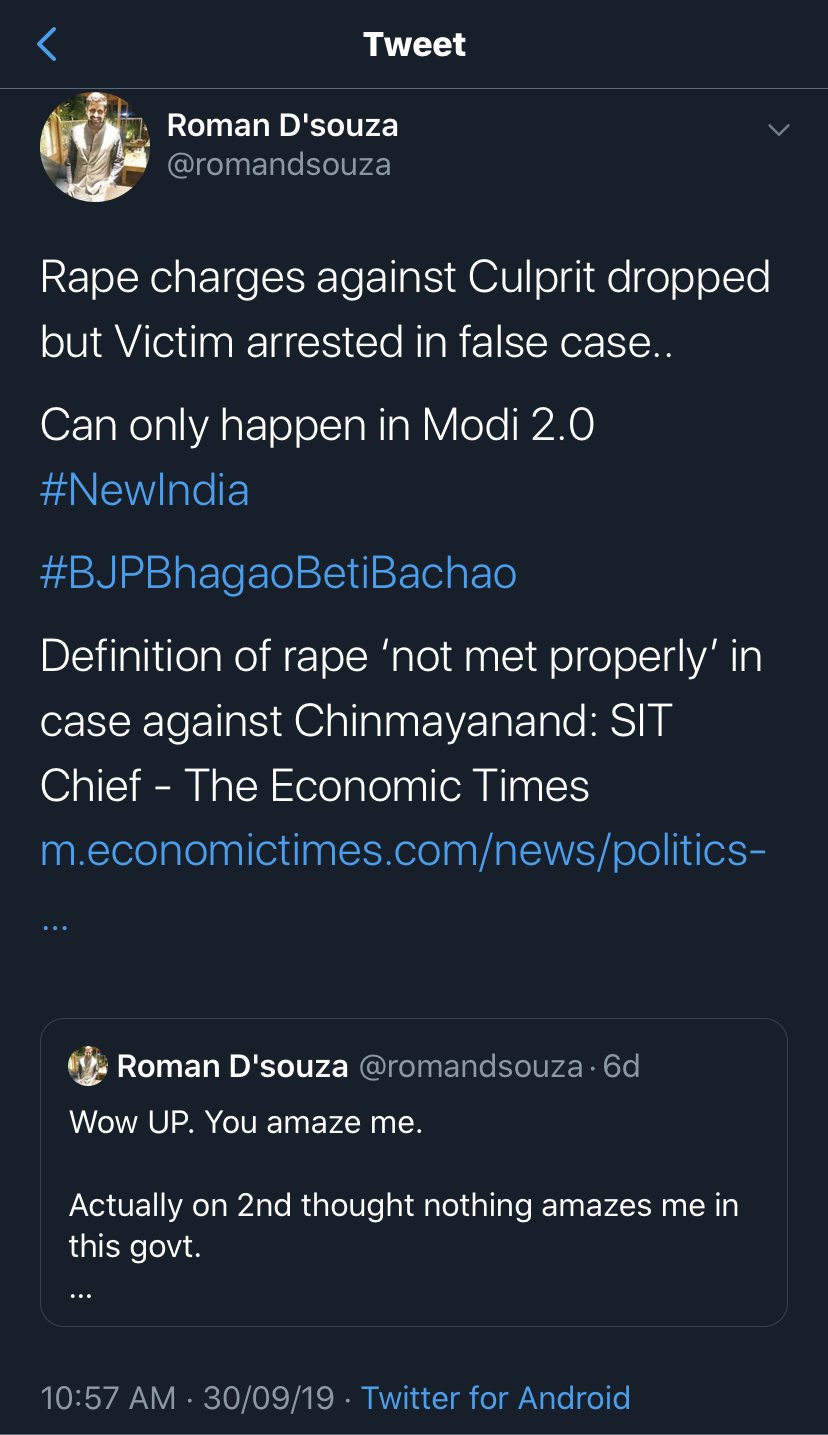828x1435 pixels.
Task: Click the "Twitter for Android" source link
Action: [x=495, y=1397]
